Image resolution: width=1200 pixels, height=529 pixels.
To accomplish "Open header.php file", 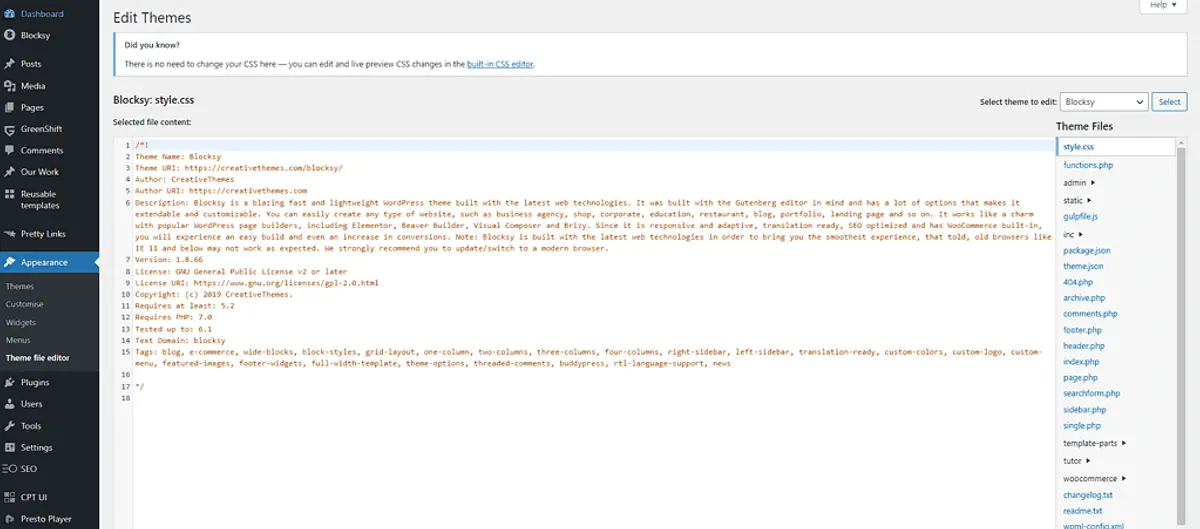I will tap(1083, 346).
